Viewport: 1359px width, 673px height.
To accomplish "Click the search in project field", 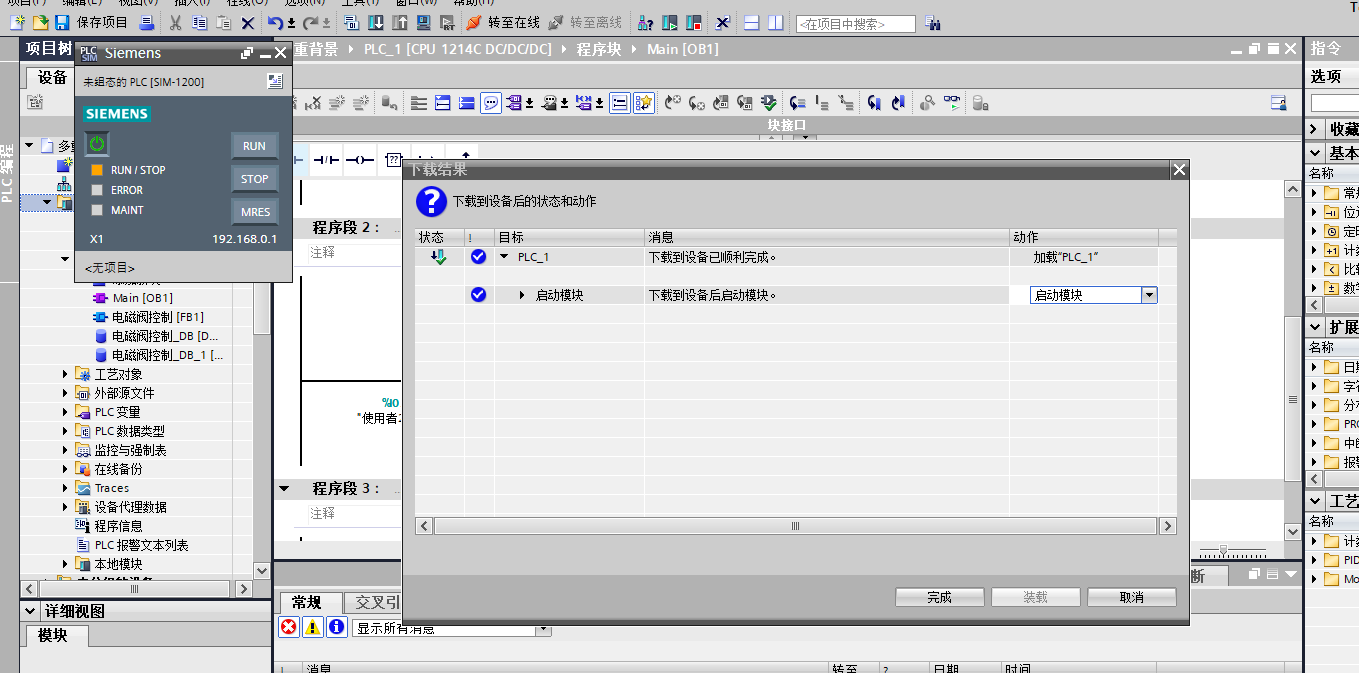I will tap(855, 23).
